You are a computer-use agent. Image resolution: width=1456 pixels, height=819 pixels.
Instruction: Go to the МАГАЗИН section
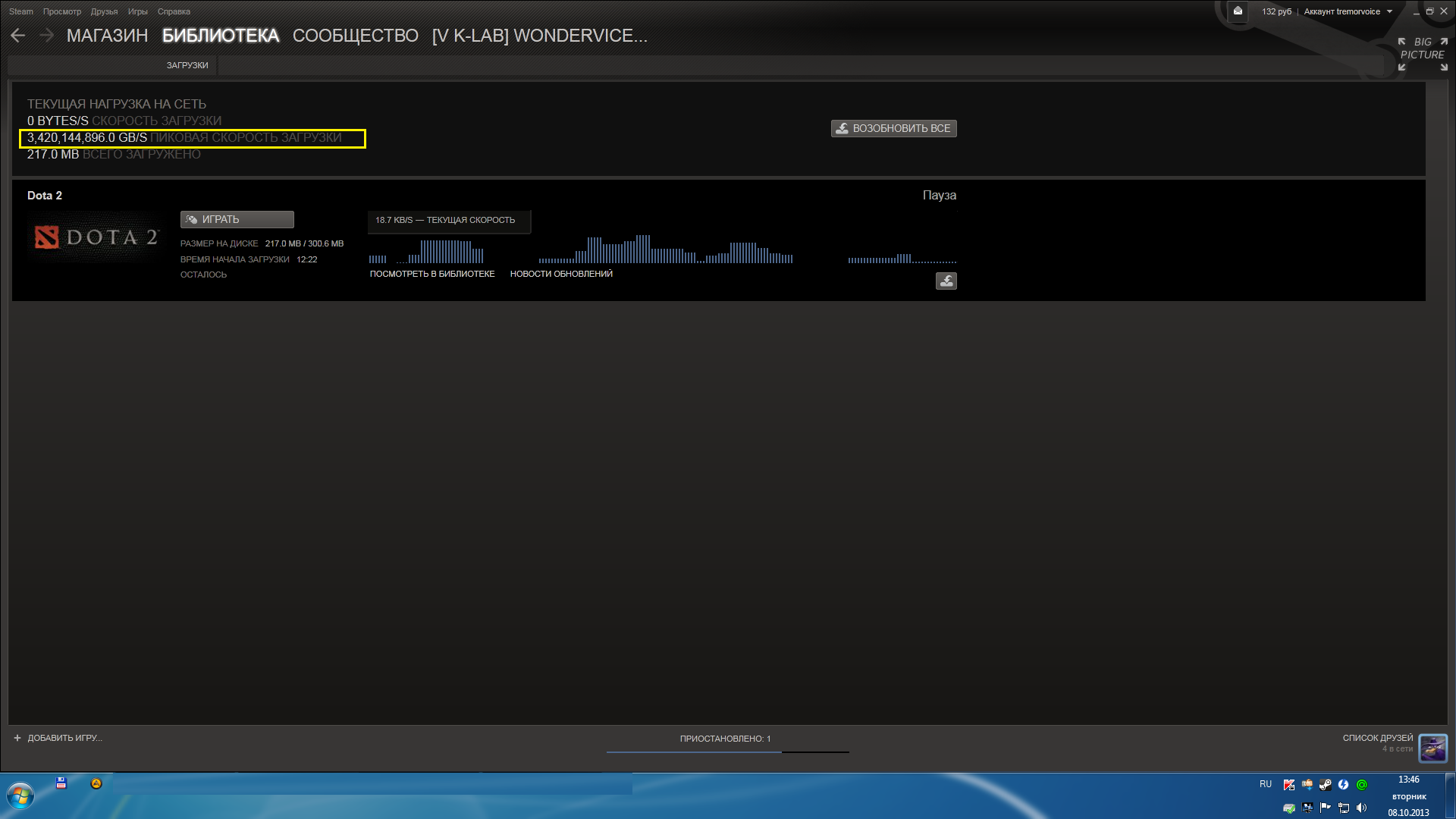pyautogui.click(x=108, y=36)
